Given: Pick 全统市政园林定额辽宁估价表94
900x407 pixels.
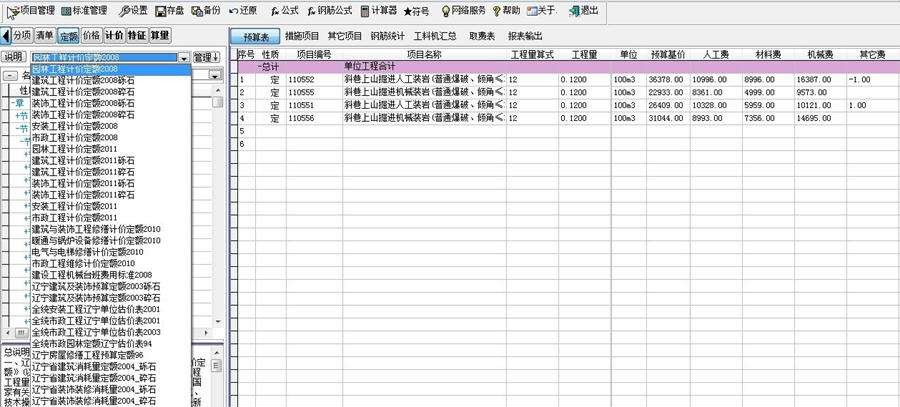Looking at the screenshot, I should click(x=92, y=344).
